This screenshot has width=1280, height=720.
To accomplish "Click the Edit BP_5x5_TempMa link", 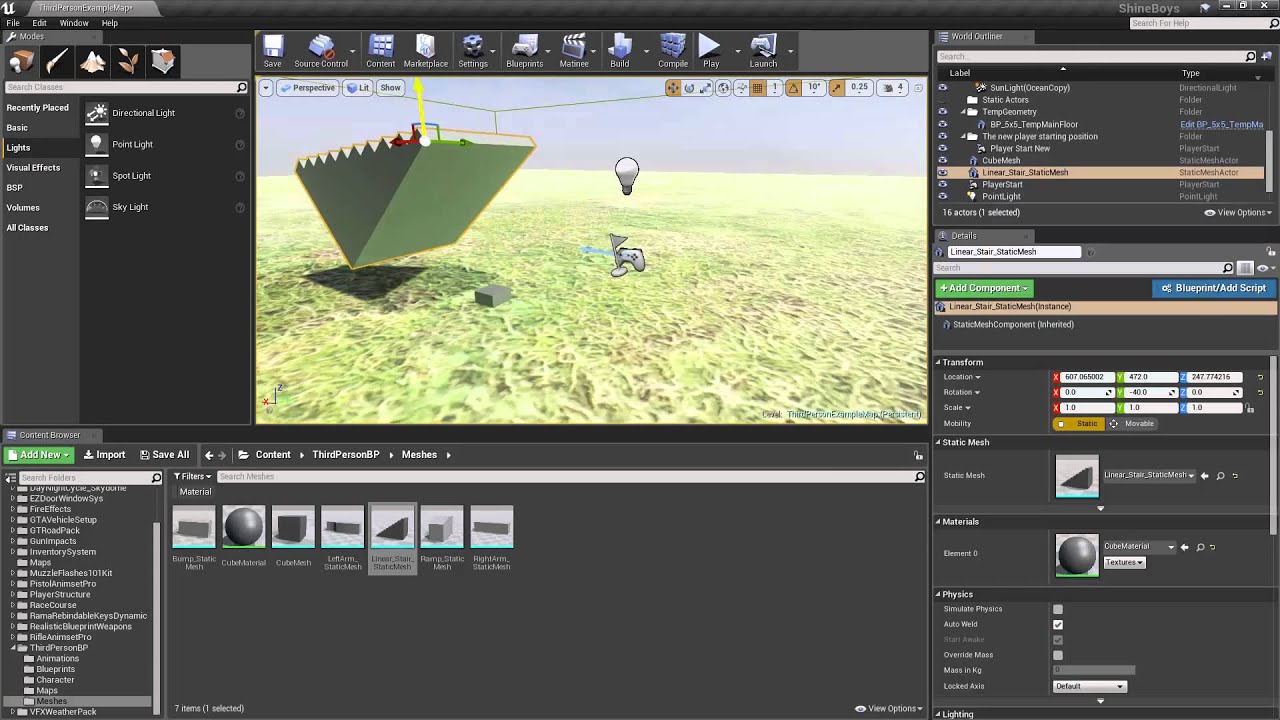I will (x=1221, y=124).
